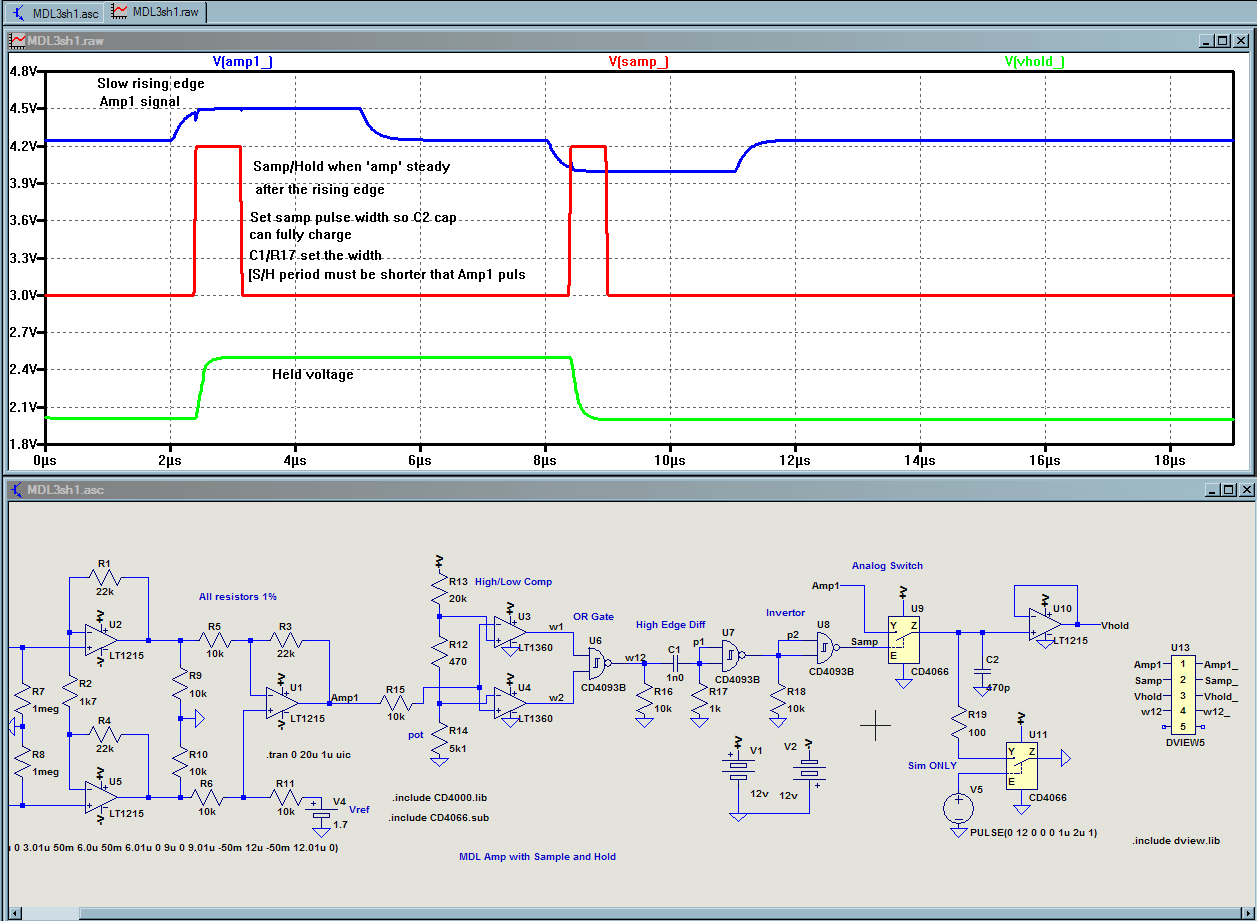Click the V(vhold_) trace label
1257x921 pixels.
[1034, 62]
